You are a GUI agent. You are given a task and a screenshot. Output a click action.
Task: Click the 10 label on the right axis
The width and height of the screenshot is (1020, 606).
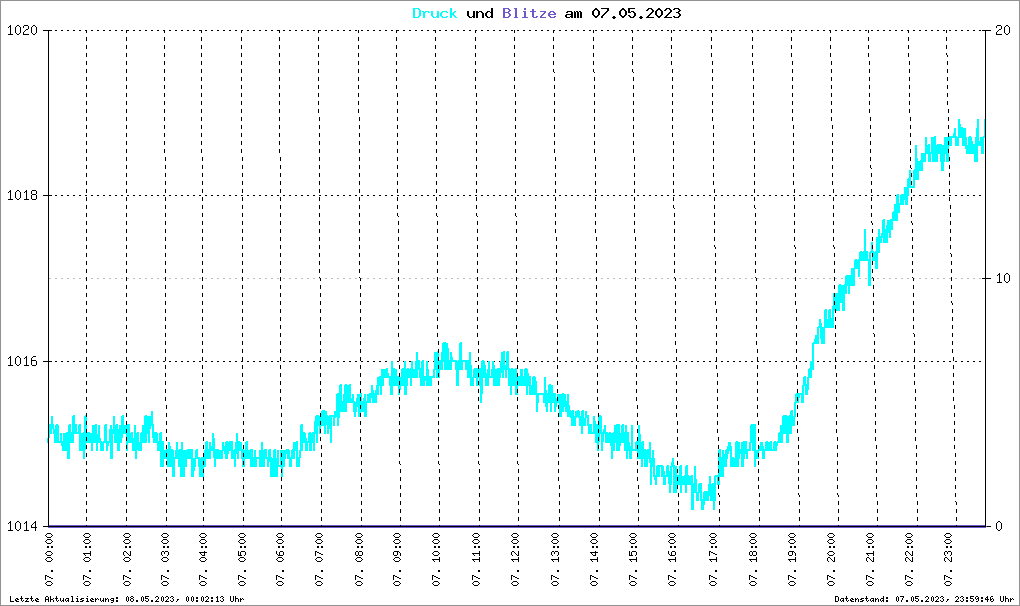pyautogui.click(x=1000, y=278)
